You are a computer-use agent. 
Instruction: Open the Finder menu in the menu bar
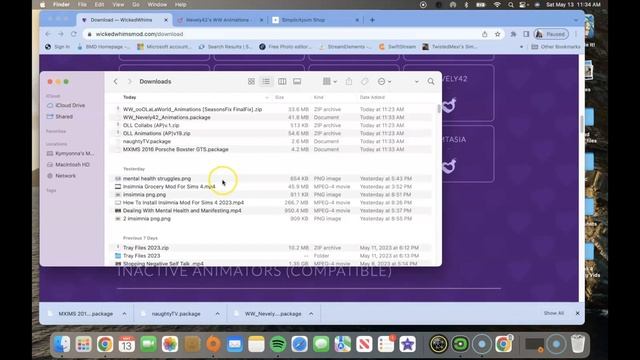(61, 5)
